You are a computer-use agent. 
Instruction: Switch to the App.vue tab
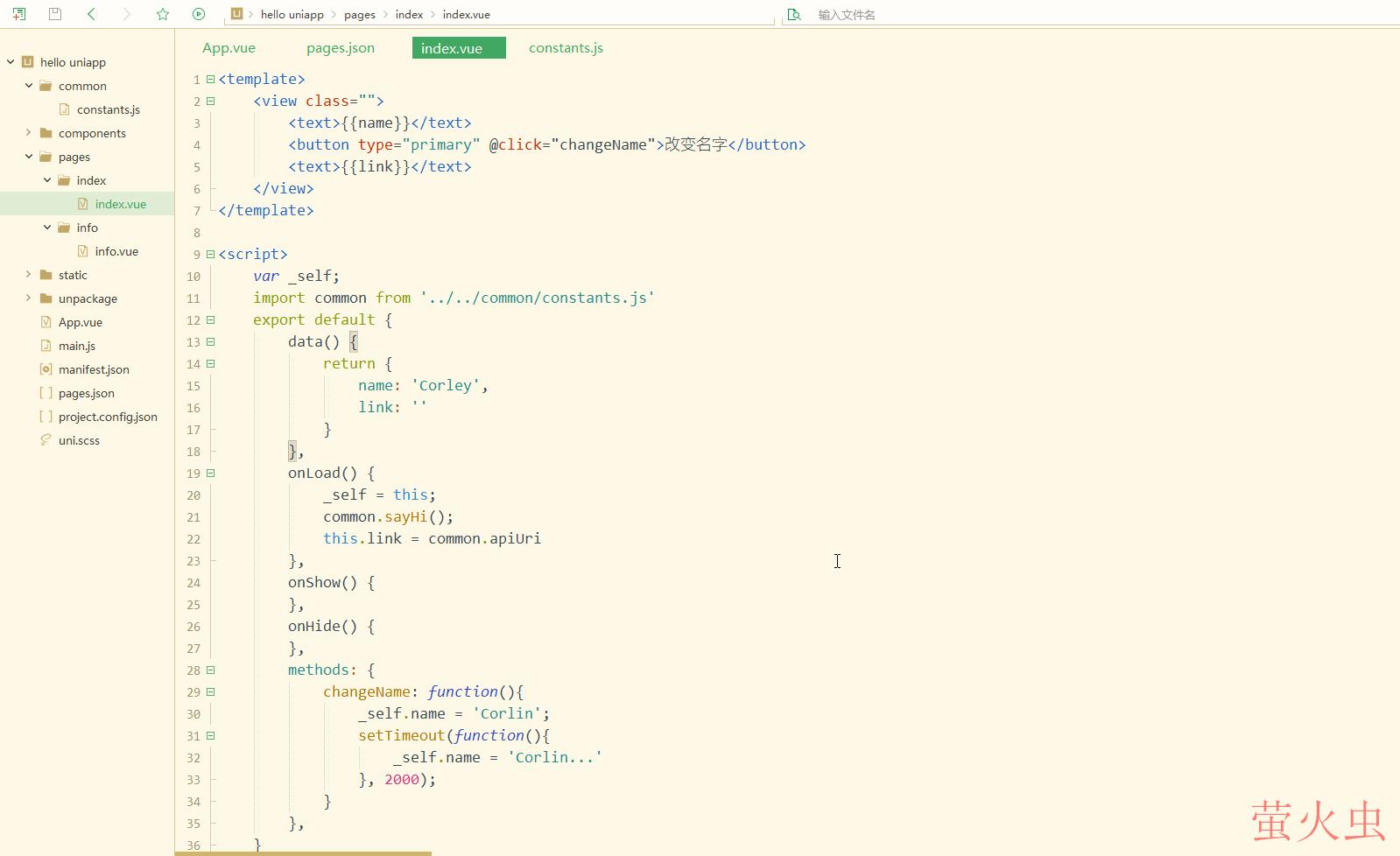[x=229, y=48]
